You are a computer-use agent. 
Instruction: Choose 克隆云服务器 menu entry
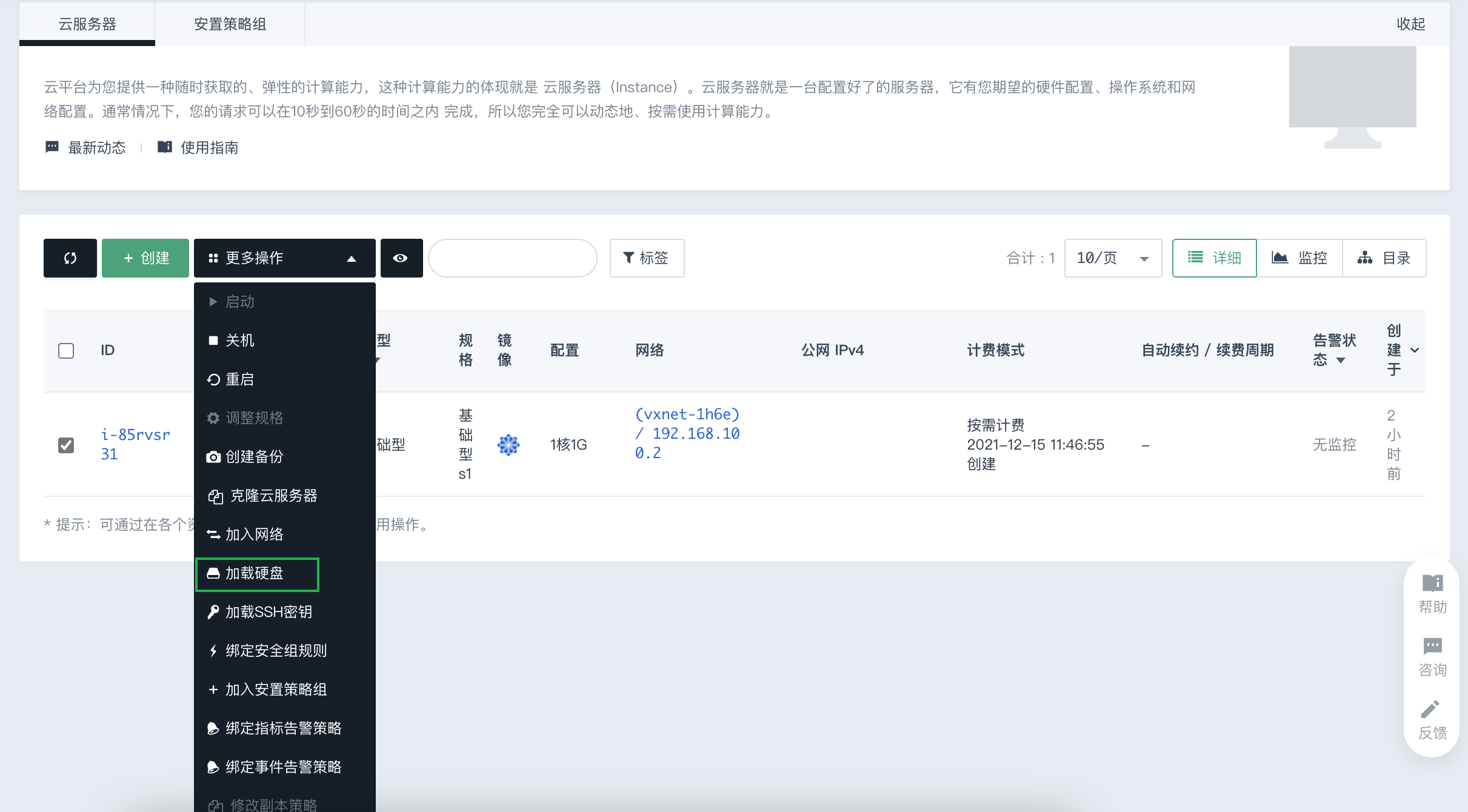285,496
